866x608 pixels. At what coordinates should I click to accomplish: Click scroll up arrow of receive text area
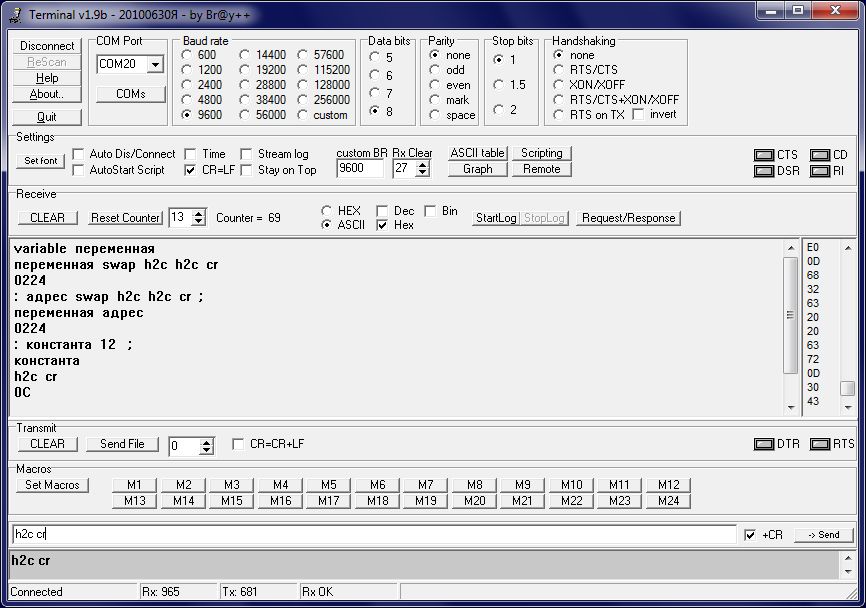tap(791, 248)
